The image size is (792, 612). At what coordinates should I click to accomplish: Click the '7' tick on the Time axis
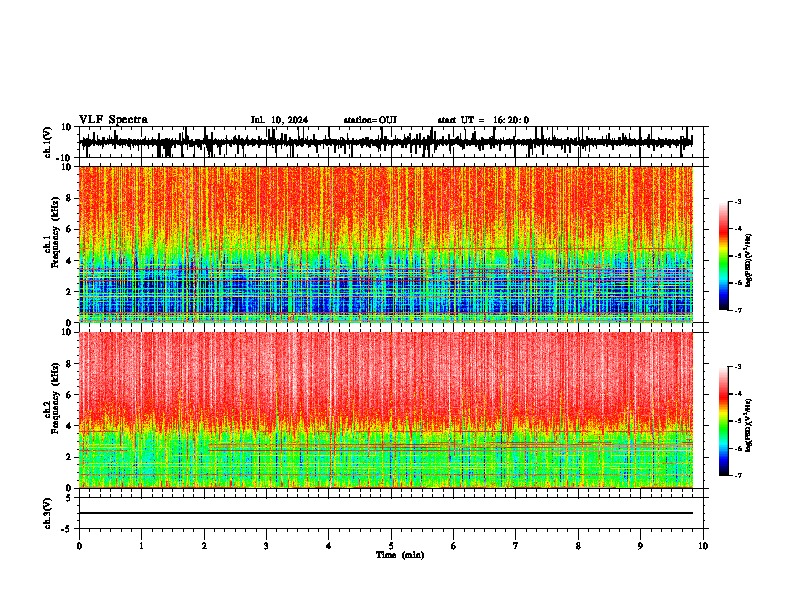point(516,546)
